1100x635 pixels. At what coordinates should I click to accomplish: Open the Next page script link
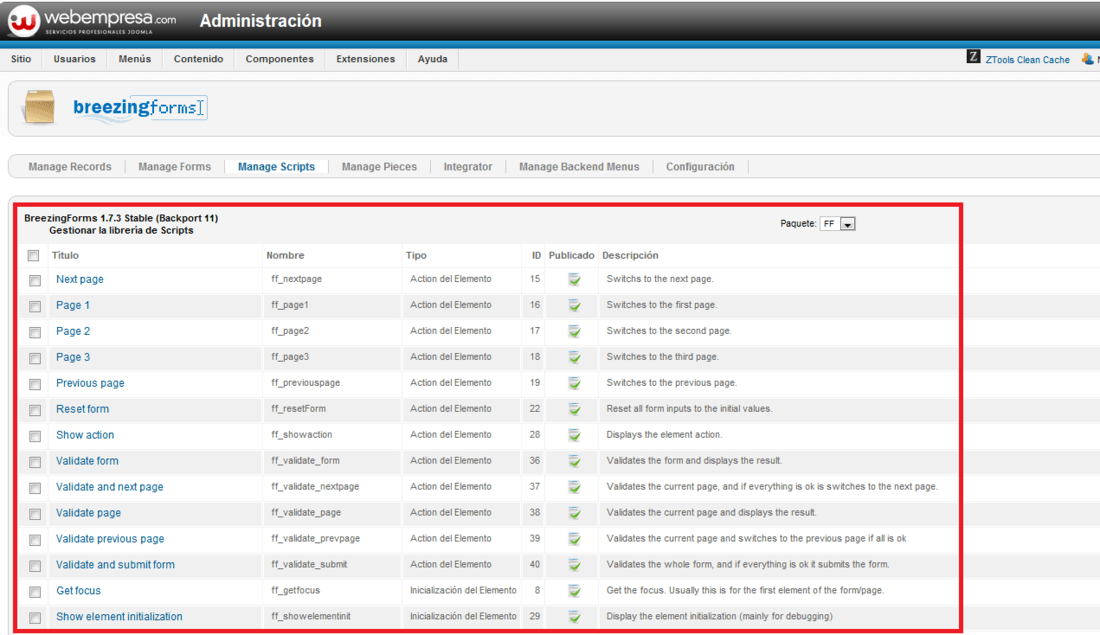pos(80,279)
